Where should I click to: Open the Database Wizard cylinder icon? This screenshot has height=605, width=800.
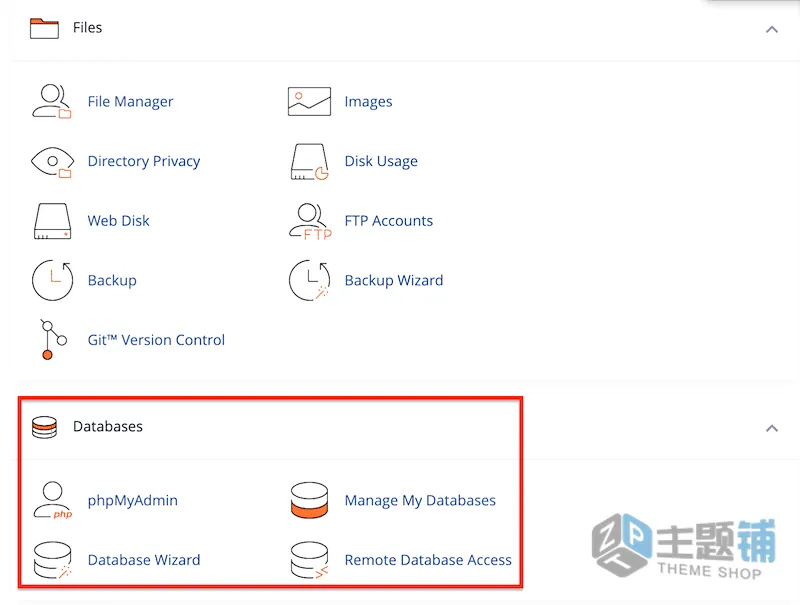(53, 560)
